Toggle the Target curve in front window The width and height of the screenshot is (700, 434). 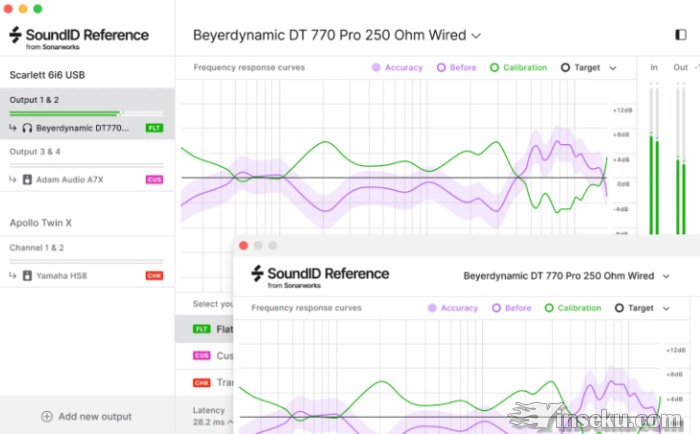[x=634, y=308]
